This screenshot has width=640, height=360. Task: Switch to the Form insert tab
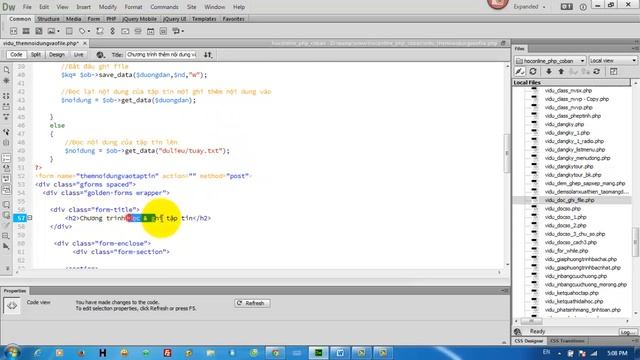coord(93,19)
